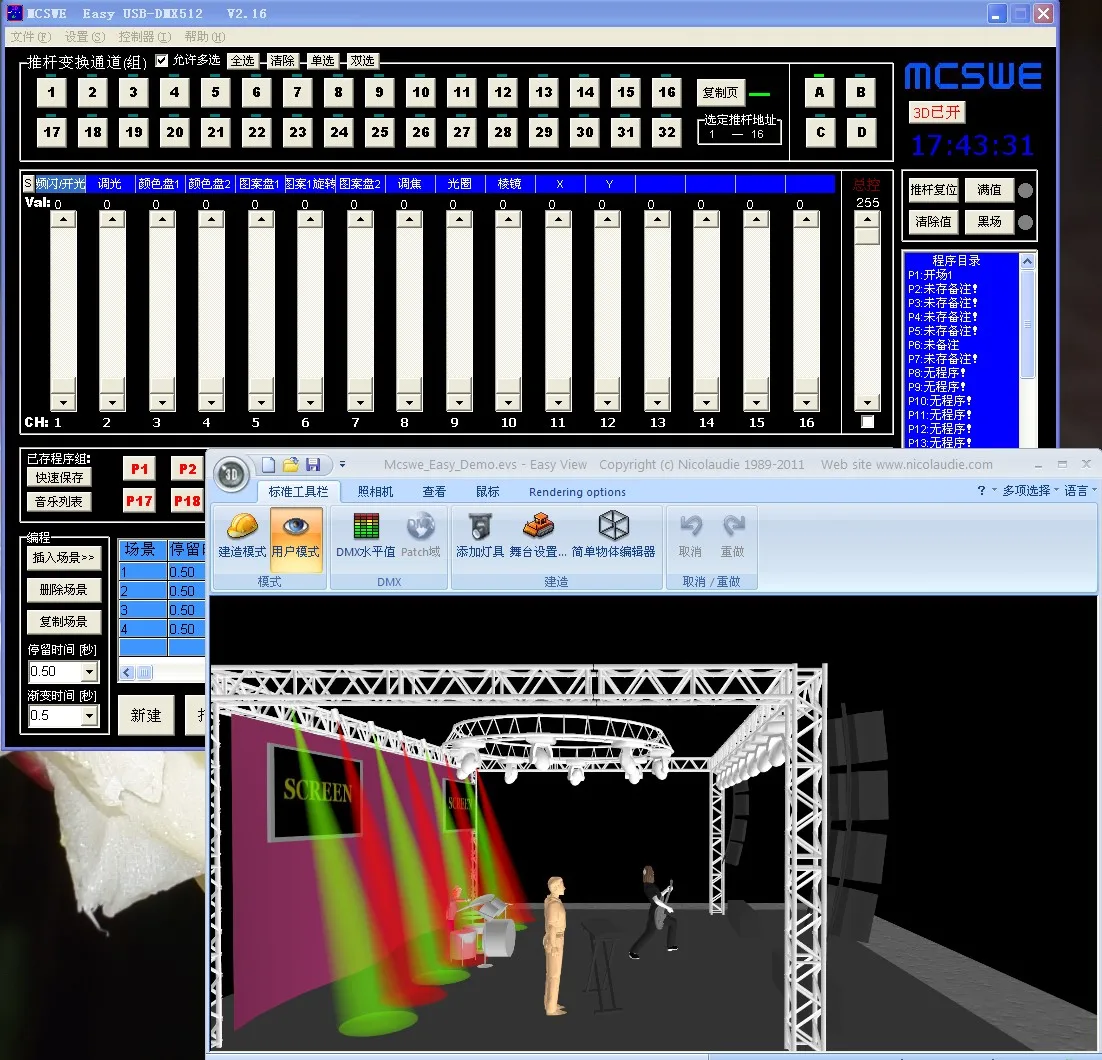Open 渐变时间 dropdown showing 0.5
This screenshot has width=1102, height=1060.
click(89, 716)
